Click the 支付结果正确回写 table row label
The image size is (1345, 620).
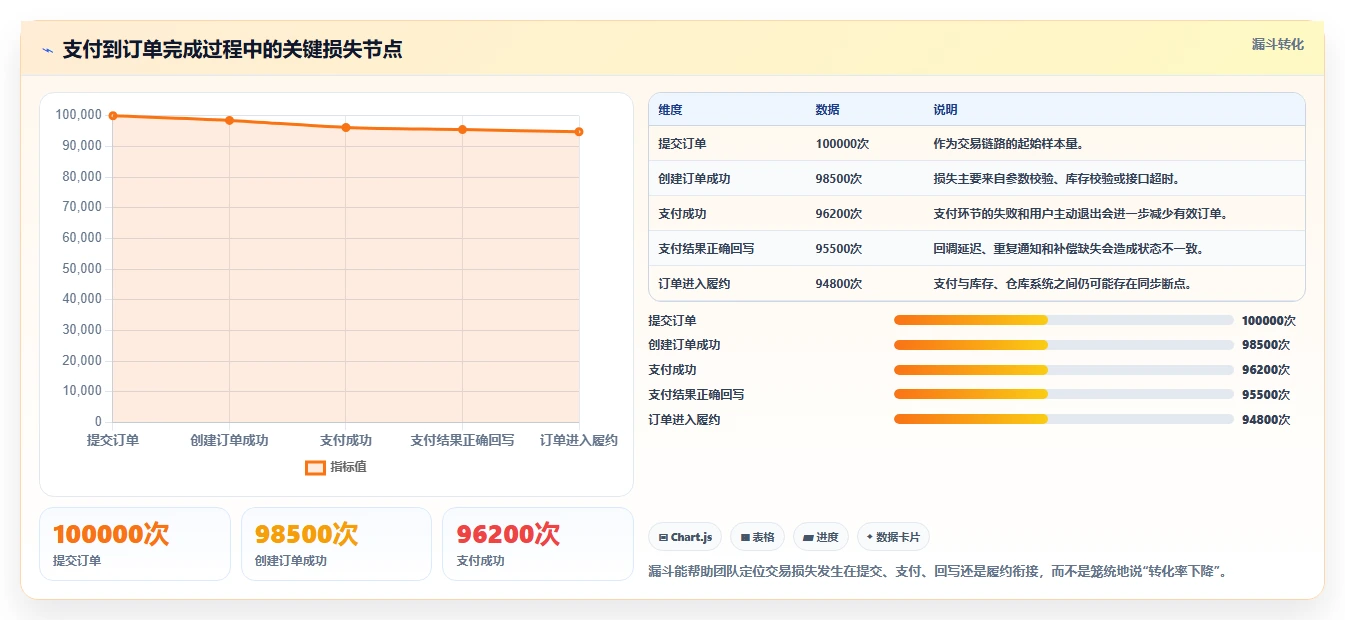point(706,249)
